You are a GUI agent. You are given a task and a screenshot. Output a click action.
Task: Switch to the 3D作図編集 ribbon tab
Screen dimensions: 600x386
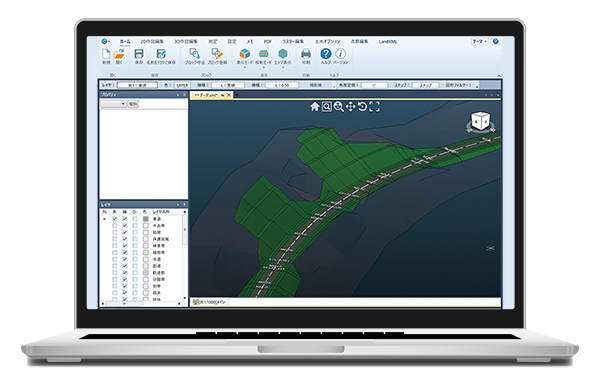[x=186, y=41]
